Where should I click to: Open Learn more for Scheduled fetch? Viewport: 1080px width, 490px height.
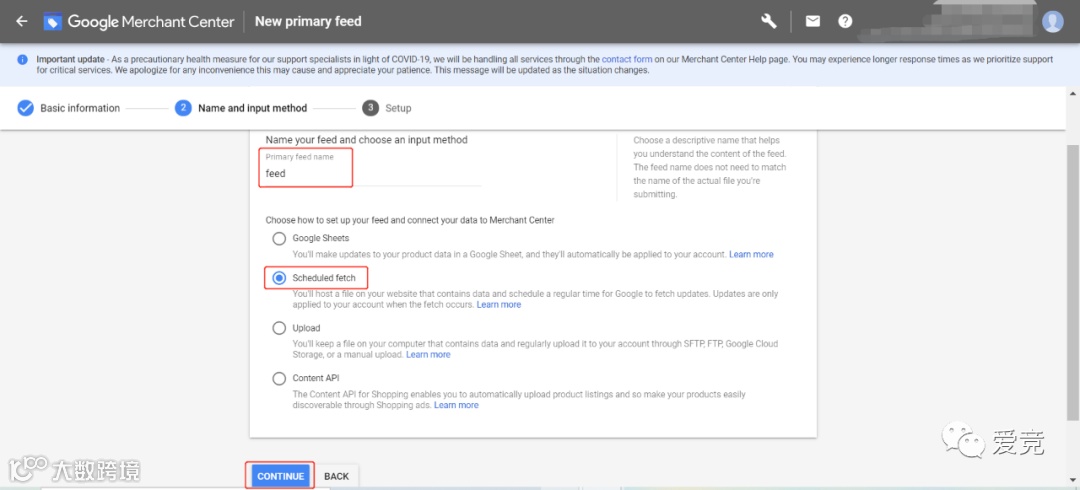(x=499, y=305)
